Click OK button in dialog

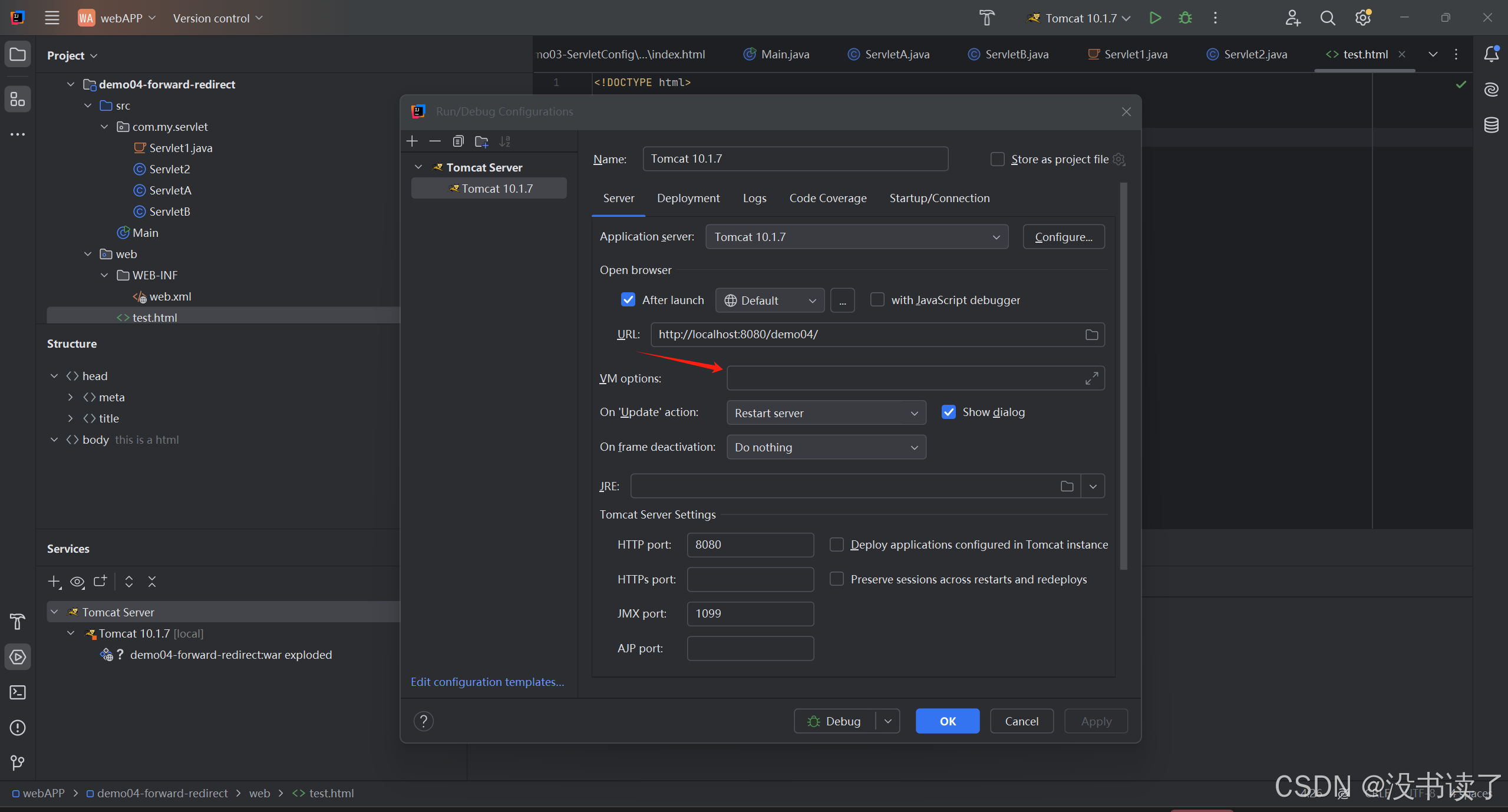pyautogui.click(x=948, y=721)
